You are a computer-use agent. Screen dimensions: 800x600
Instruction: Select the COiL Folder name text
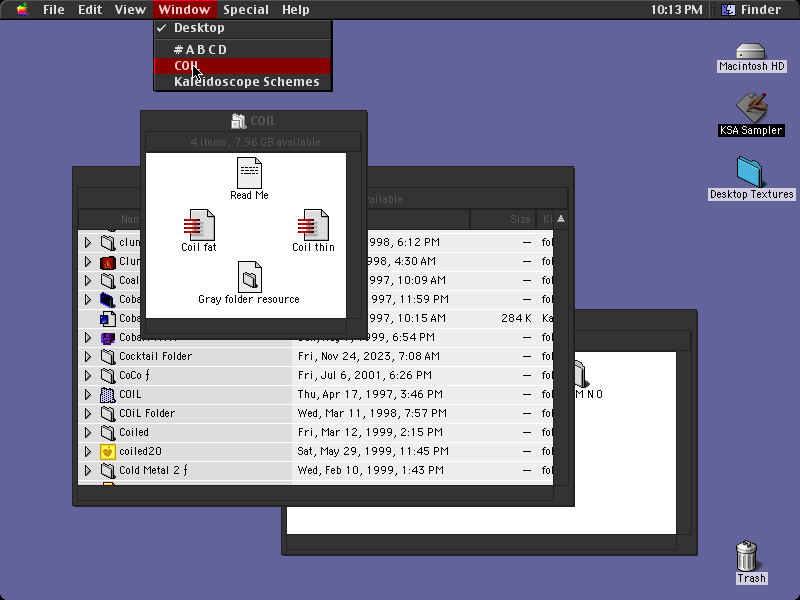147,413
